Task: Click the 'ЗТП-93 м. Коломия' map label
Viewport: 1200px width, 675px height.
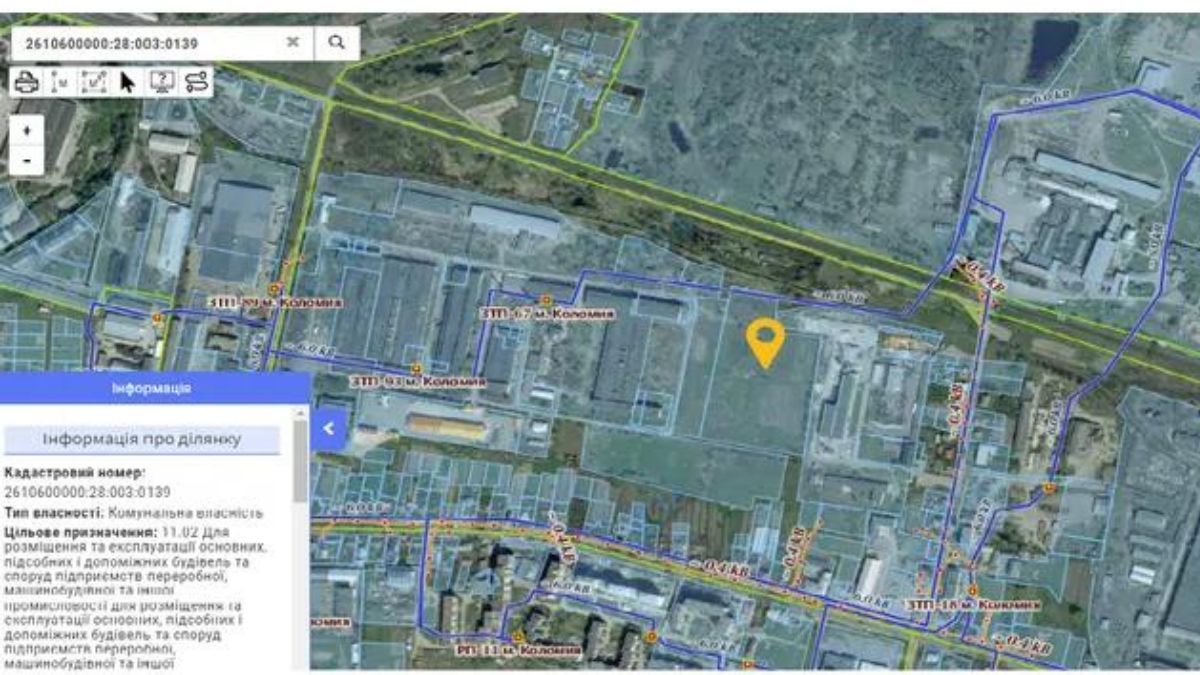Action: pos(417,382)
